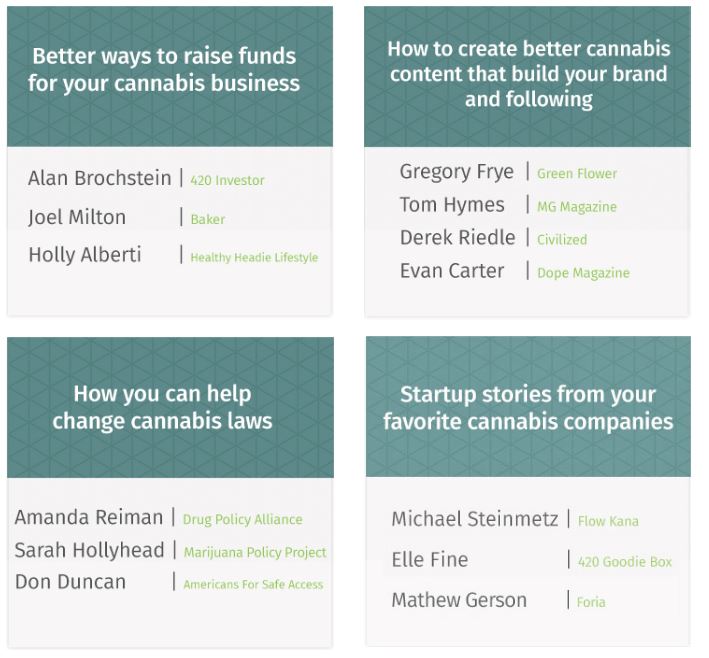
Task: Go to the Civilized link
Action: pyautogui.click(x=562, y=240)
